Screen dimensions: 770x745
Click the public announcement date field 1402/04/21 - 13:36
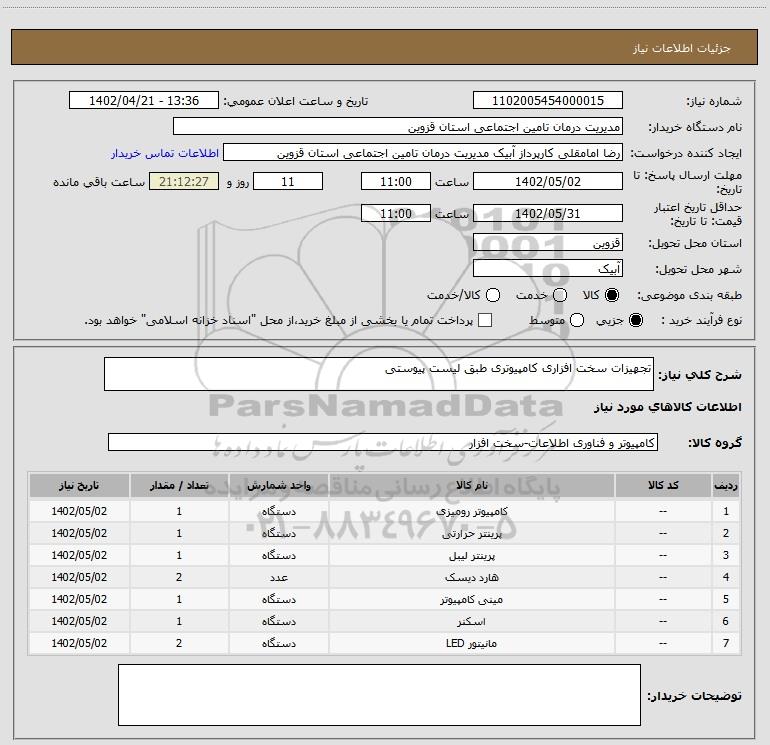[x=144, y=101]
